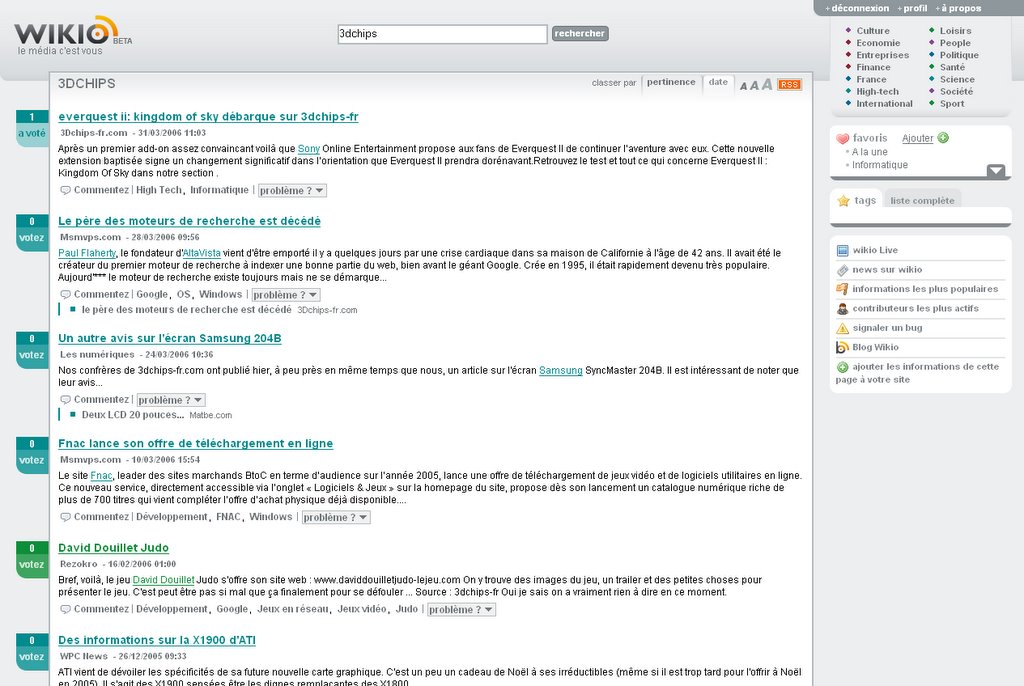Screen dimensions: 1024x686
Task: Click the news sur wikio icon
Action: (842, 270)
